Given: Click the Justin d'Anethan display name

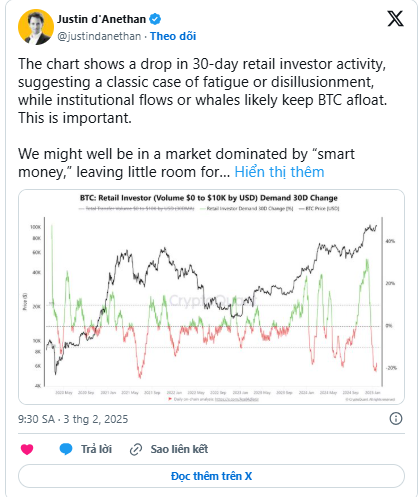Looking at the screenshot, I should (101, 19).
